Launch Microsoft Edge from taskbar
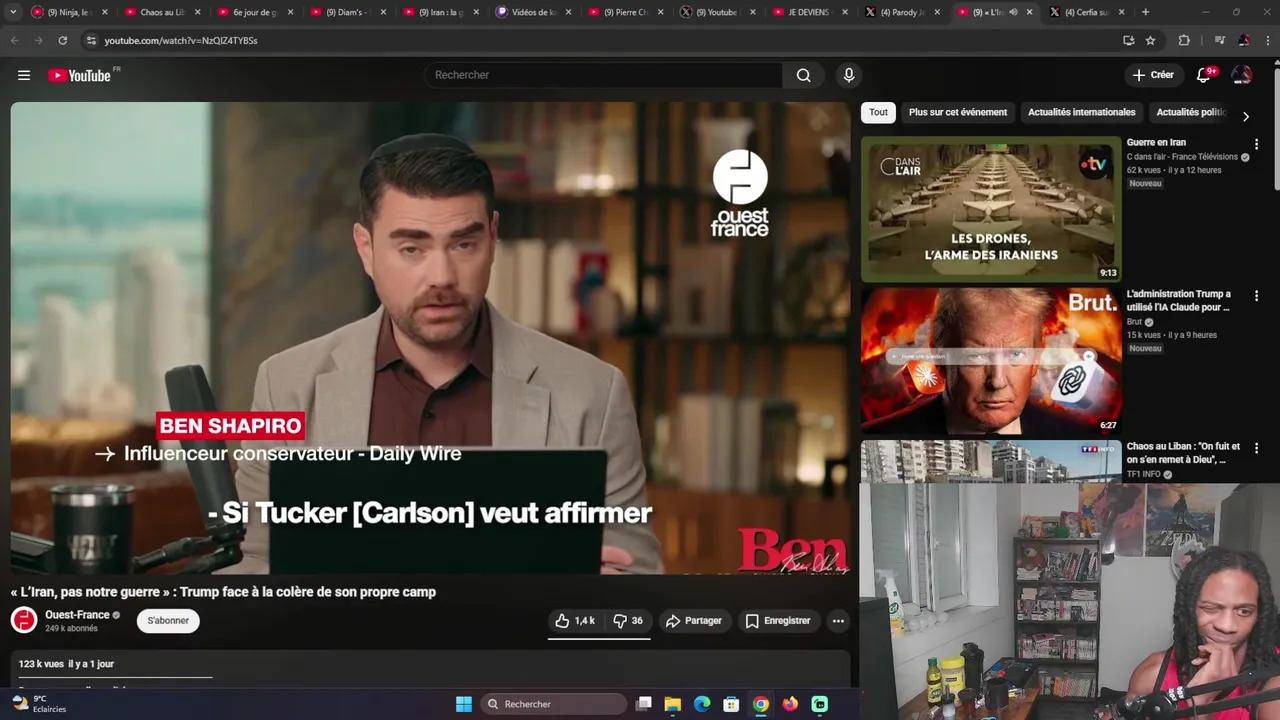Image resolution: width=1280 pixels, height=720 pixels. (x=702, y=704)
